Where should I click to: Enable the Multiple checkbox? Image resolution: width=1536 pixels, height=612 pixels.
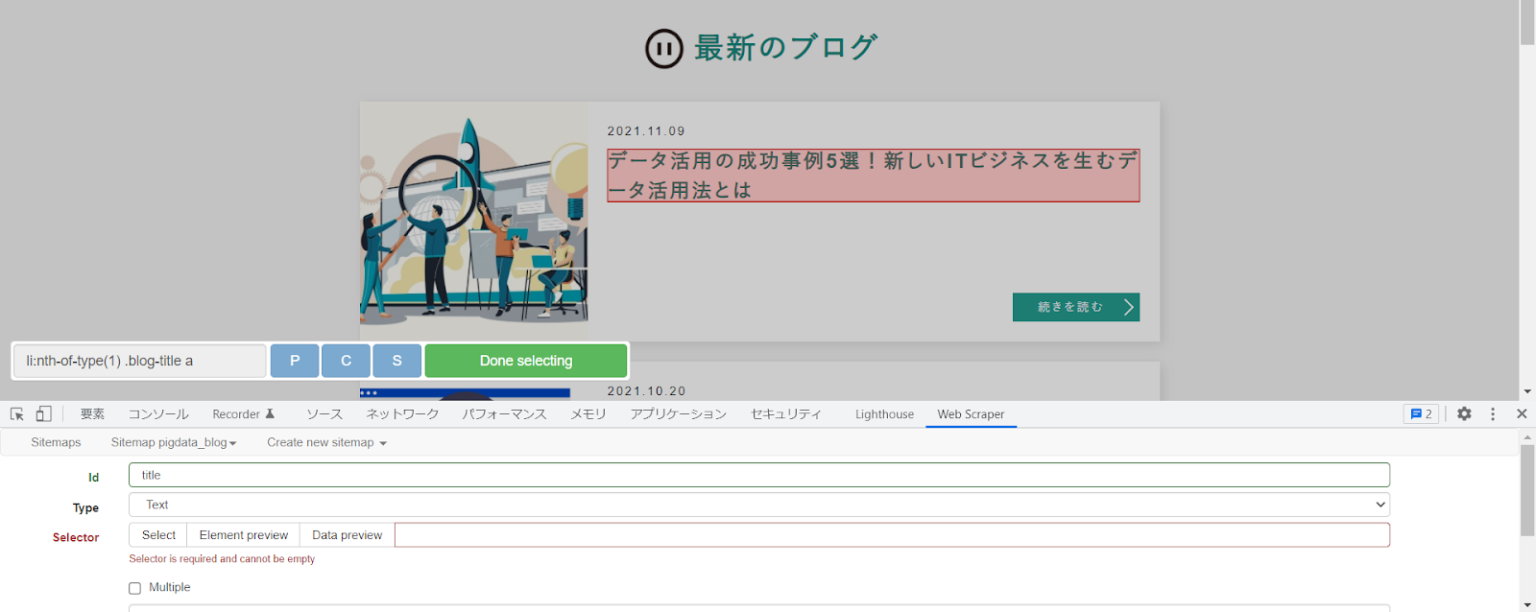click(x=135, y=587)
